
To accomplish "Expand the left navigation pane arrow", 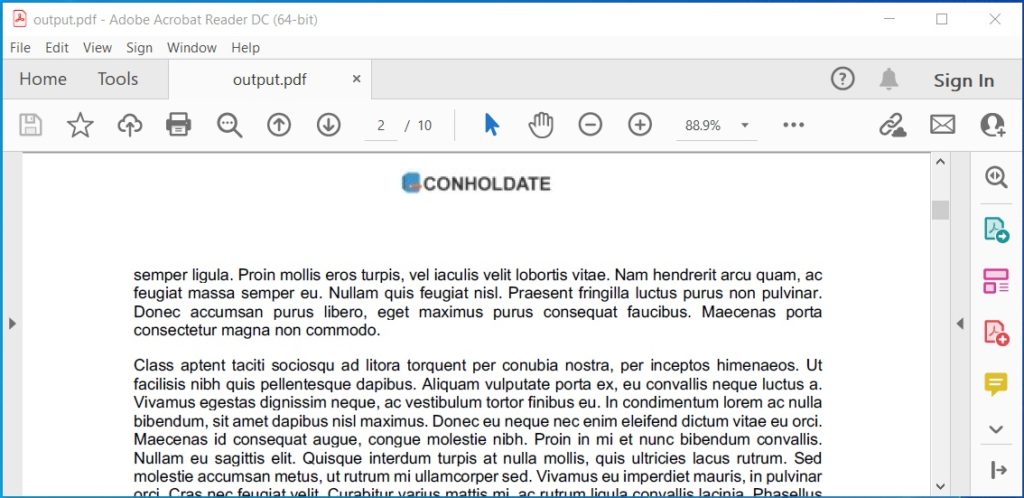I will pos(12,323).
